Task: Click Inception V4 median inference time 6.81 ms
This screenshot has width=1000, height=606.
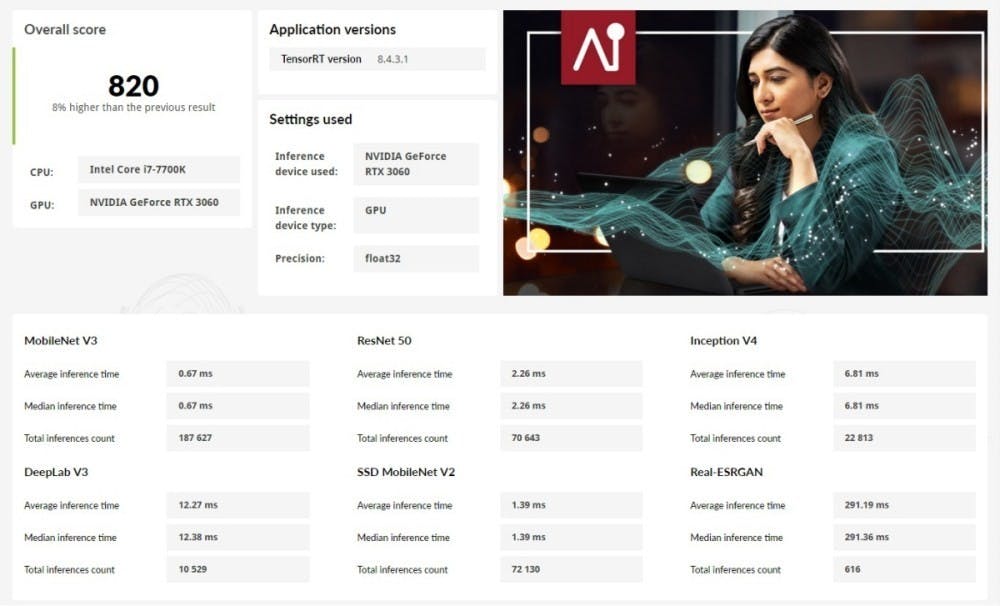Action: pos(904,406)
